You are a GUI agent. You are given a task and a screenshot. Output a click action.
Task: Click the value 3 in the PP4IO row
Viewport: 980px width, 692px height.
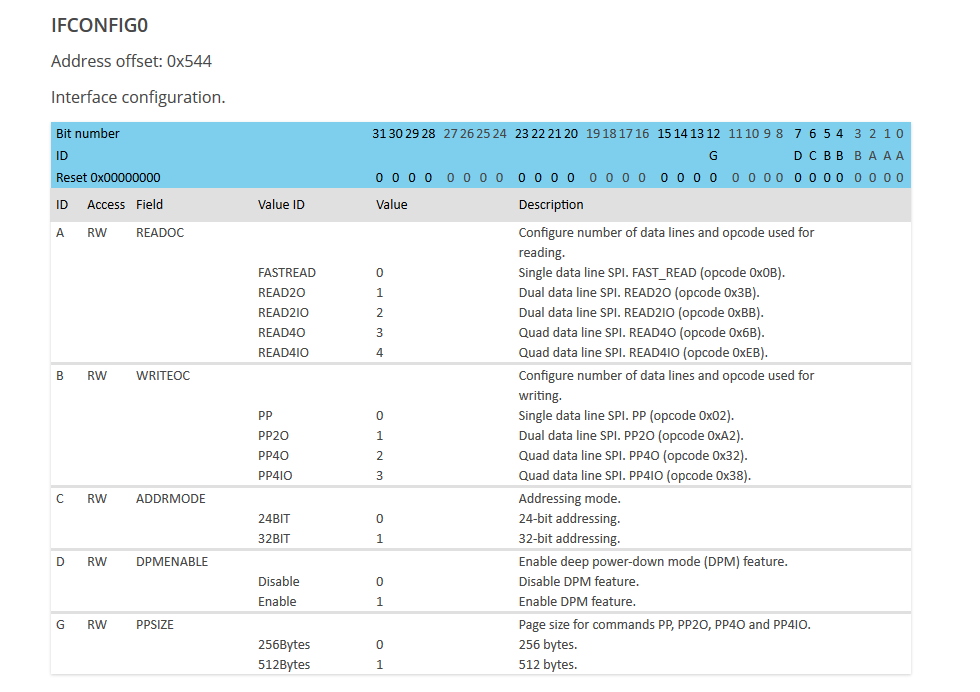click(379, 476)
